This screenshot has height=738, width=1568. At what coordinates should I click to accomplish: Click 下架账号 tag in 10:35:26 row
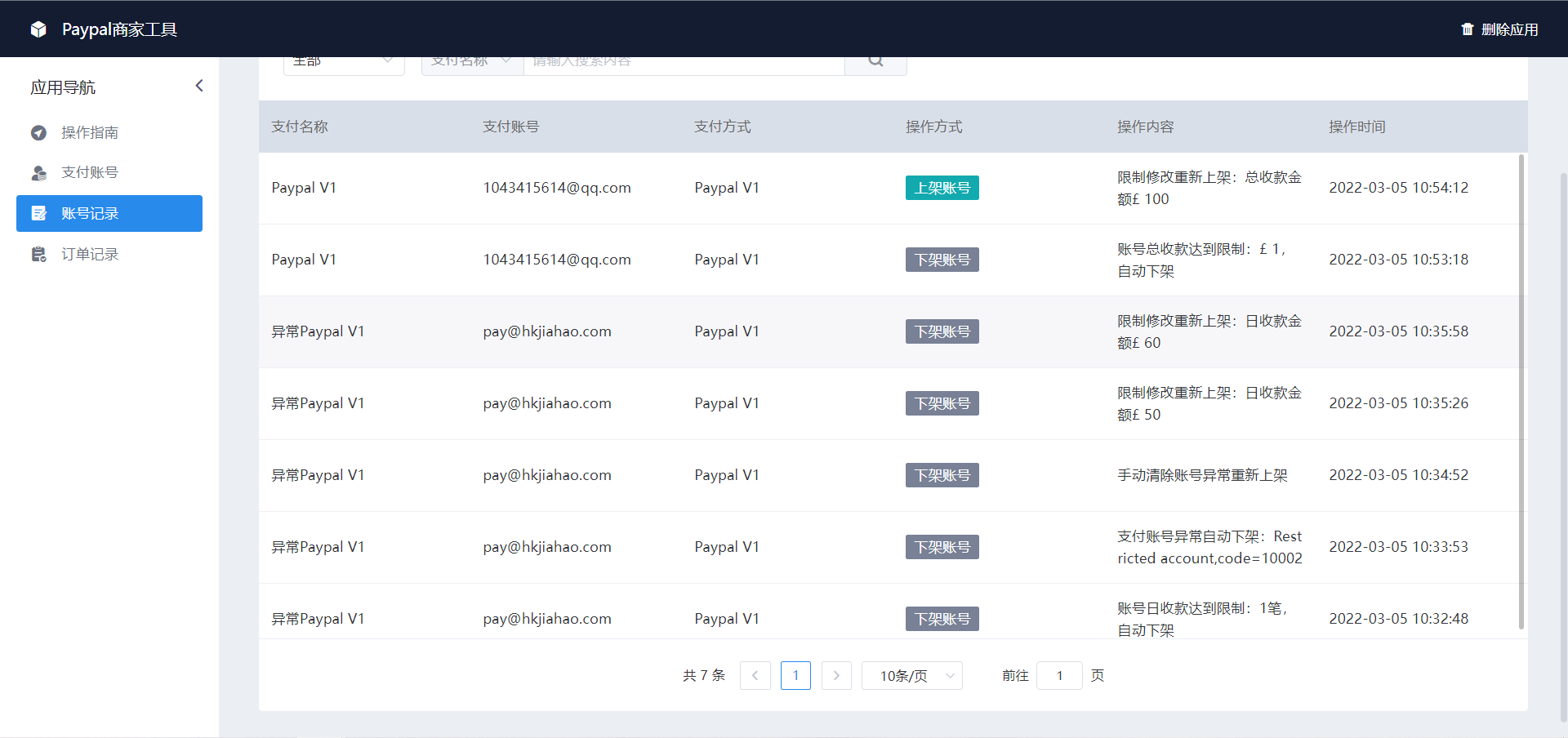(942, 403)
